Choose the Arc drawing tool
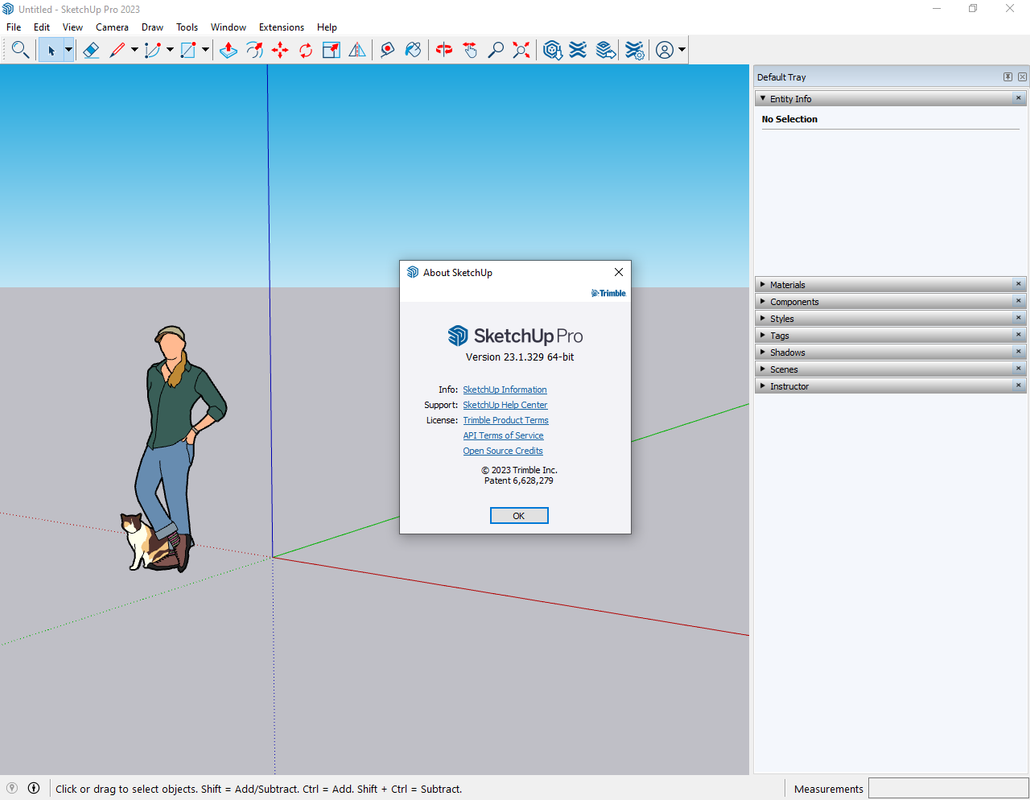The height and width of the screenshot is (800, 1030). [x=152, y=50]
